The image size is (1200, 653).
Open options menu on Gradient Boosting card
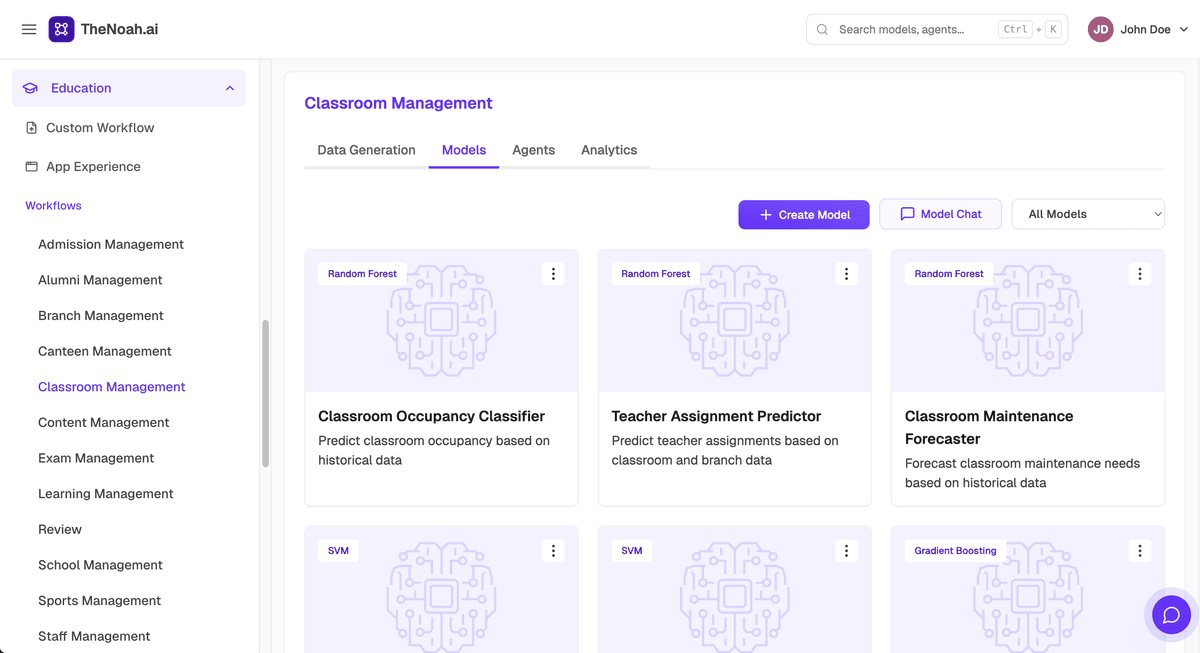[1140, 551]
